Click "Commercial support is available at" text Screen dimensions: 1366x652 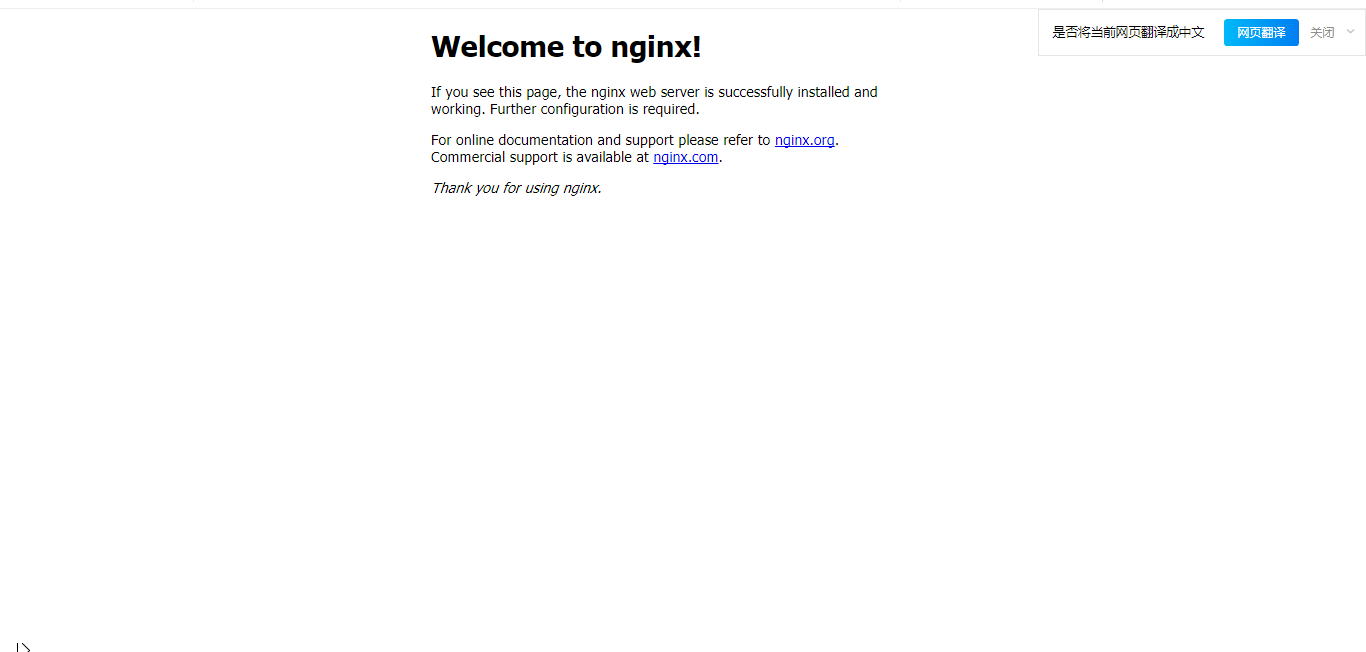[x=540, y=157]
